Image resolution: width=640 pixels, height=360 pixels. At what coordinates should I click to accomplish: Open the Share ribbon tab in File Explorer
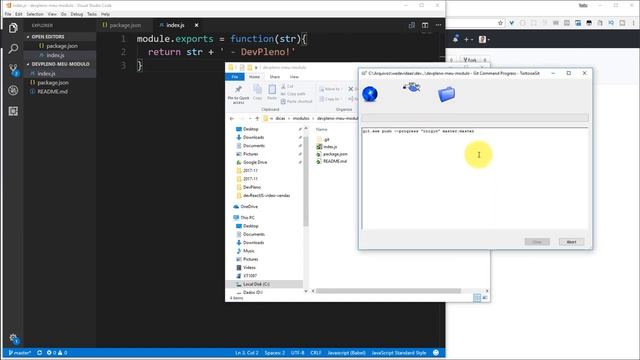(x=275, y=77)
